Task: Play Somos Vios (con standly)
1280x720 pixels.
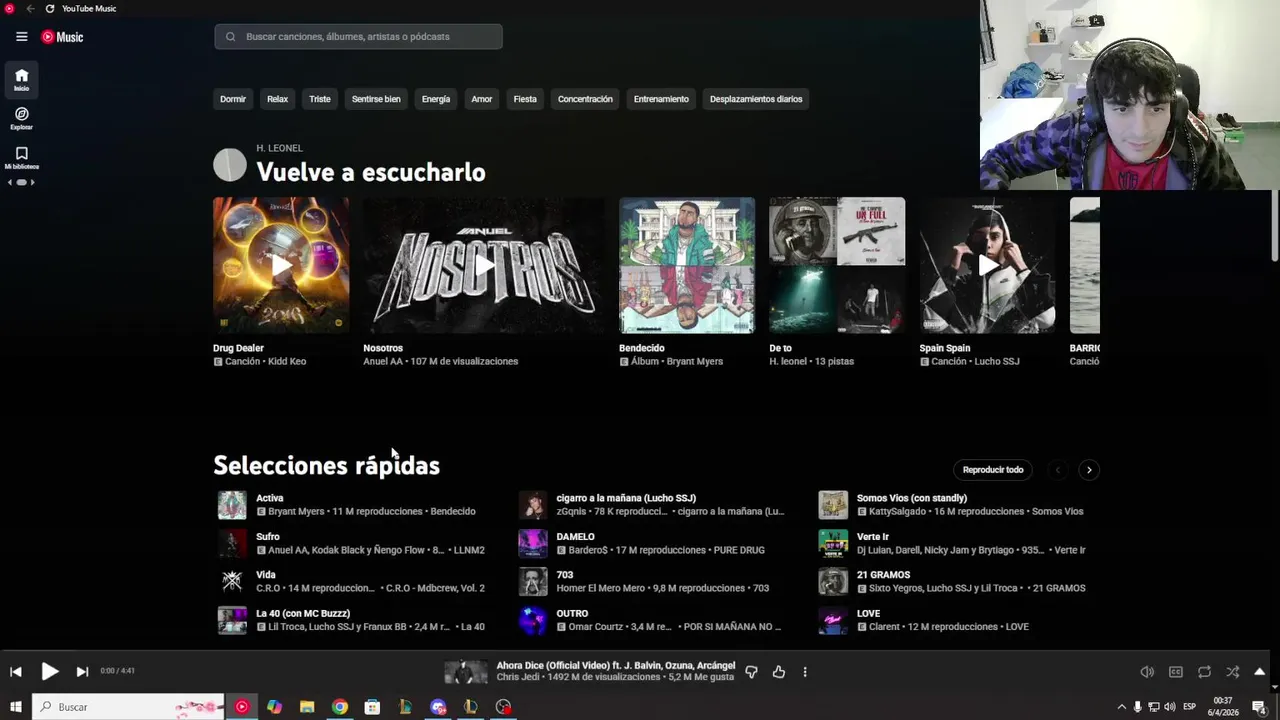Action: 833,505
